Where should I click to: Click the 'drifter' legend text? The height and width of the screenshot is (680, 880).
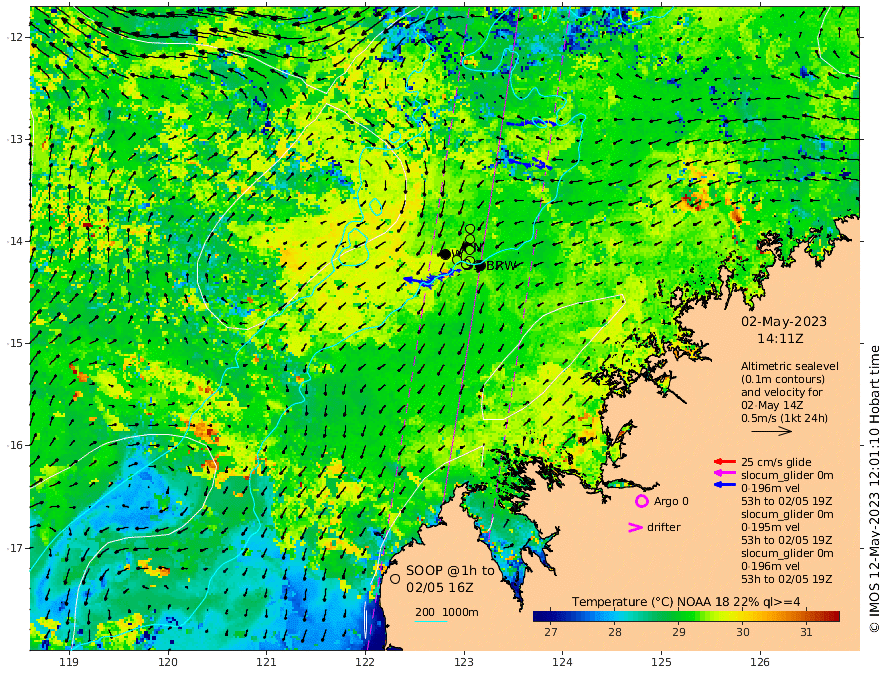[x=663, y=527]
